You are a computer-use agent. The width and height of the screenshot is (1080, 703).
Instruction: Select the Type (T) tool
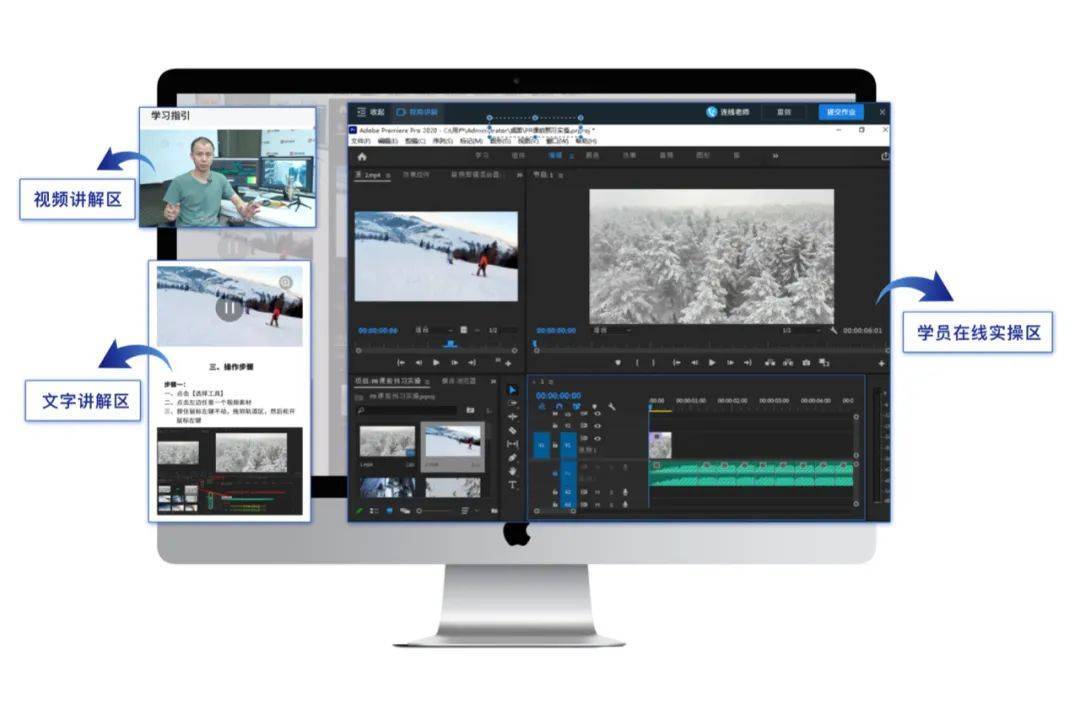pyautogui.click(x=513, y=485)
